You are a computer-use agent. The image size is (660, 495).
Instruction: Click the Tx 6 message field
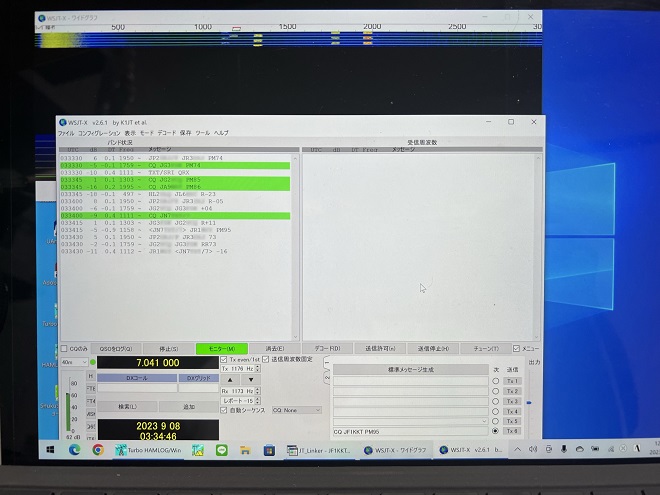pyautogui.click(x=410, y=431)
